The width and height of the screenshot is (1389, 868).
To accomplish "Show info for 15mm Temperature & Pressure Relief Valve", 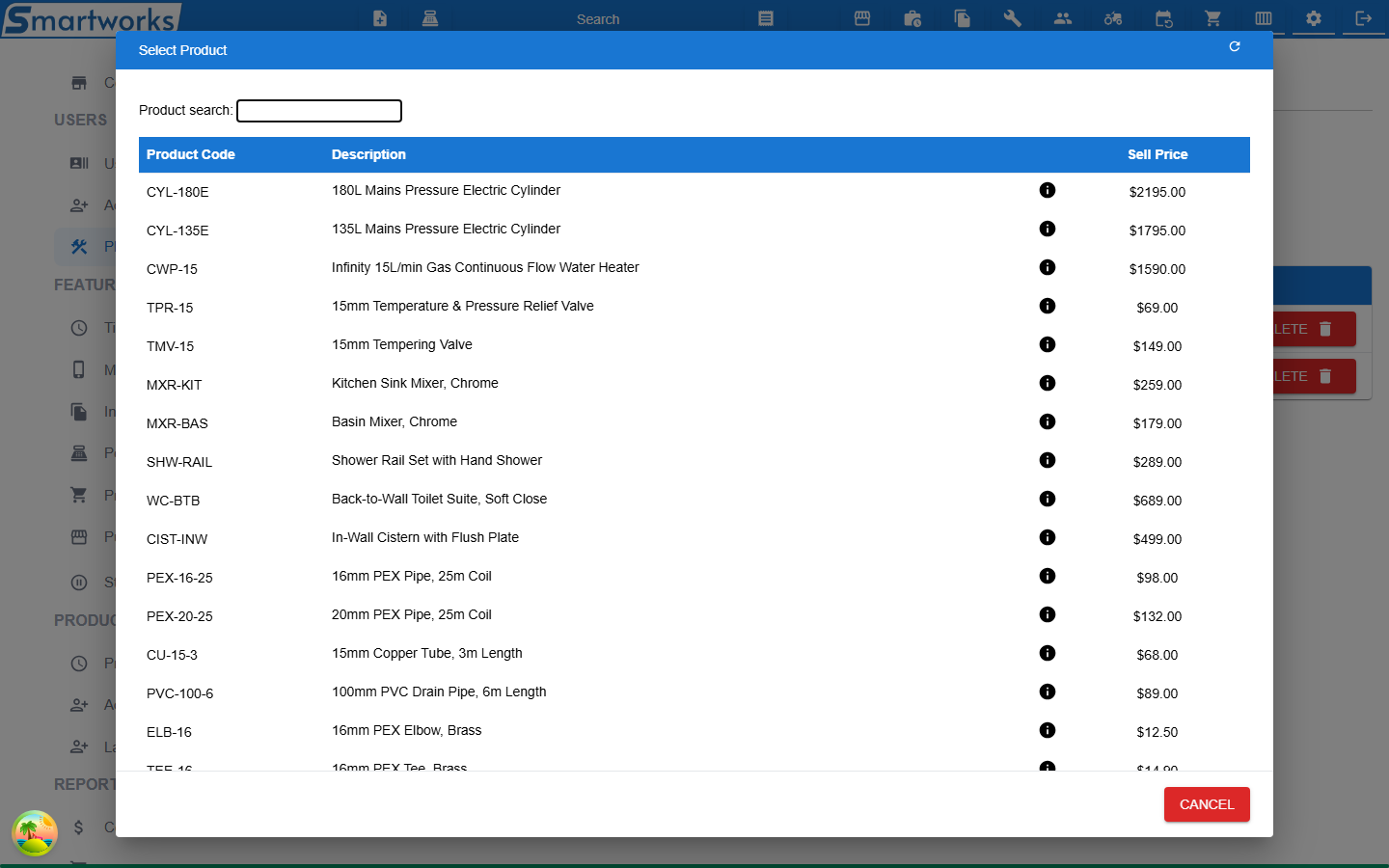I will (x=1048, y=306).
